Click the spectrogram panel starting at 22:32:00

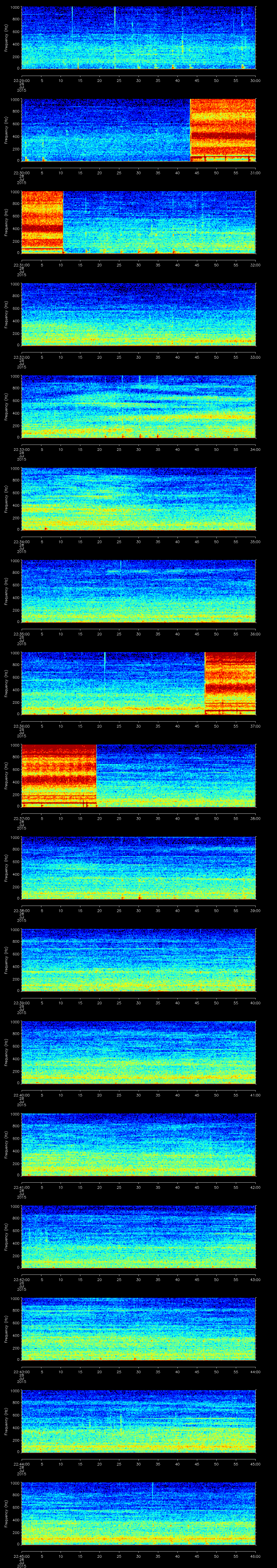click(138, 315)
